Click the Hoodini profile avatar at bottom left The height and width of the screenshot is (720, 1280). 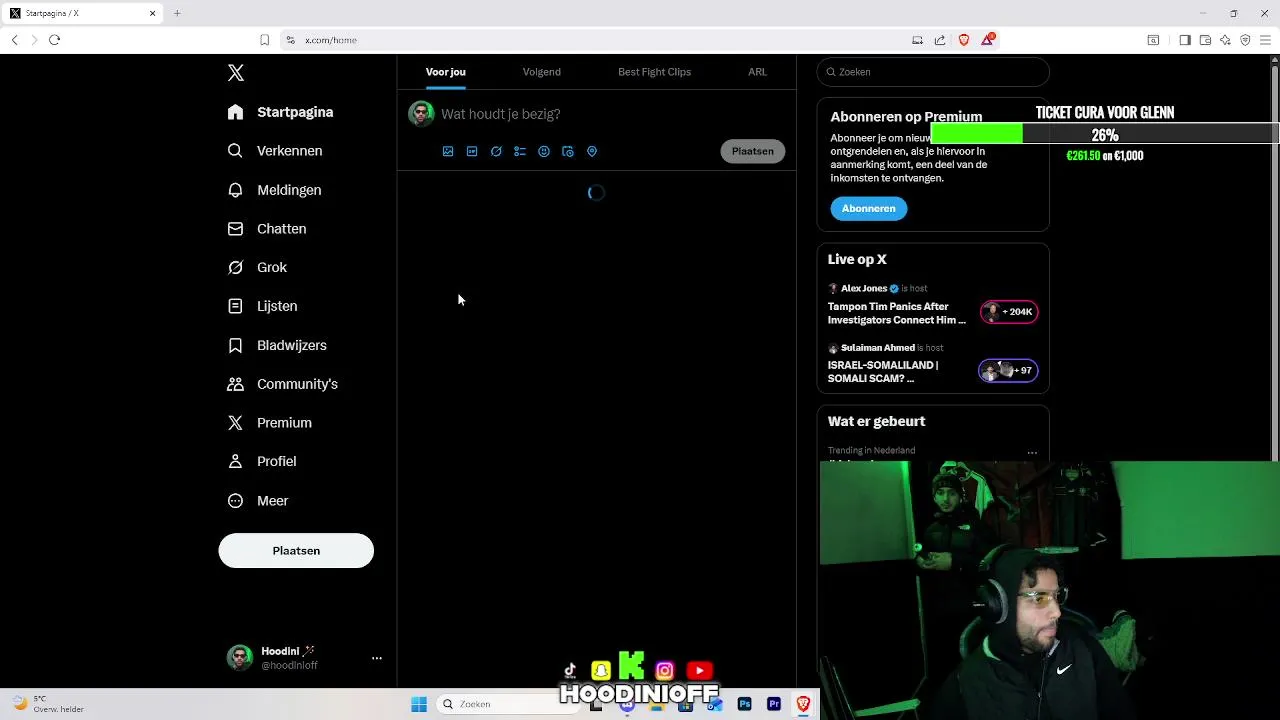(x=240, y=657)
